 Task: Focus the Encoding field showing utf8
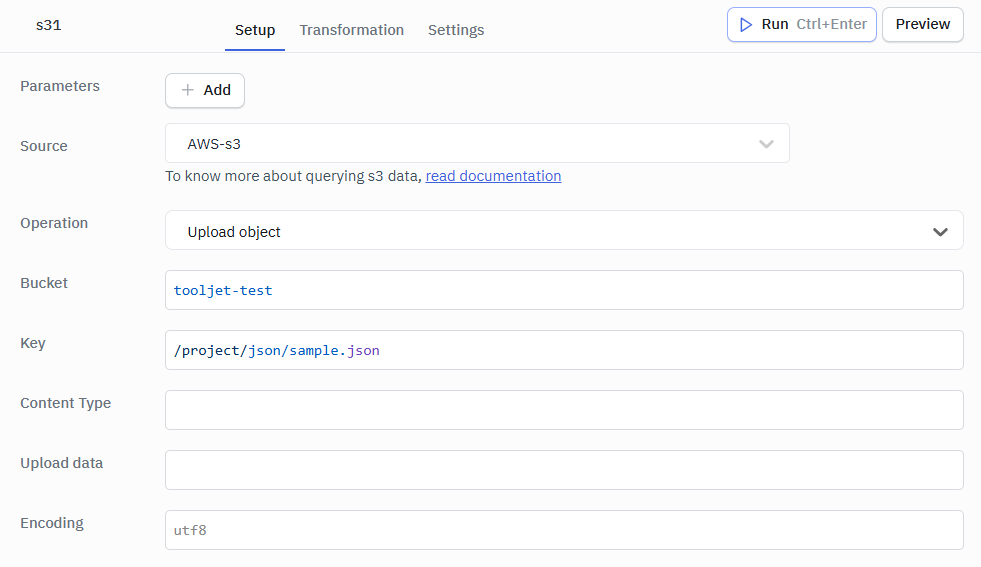564,530
